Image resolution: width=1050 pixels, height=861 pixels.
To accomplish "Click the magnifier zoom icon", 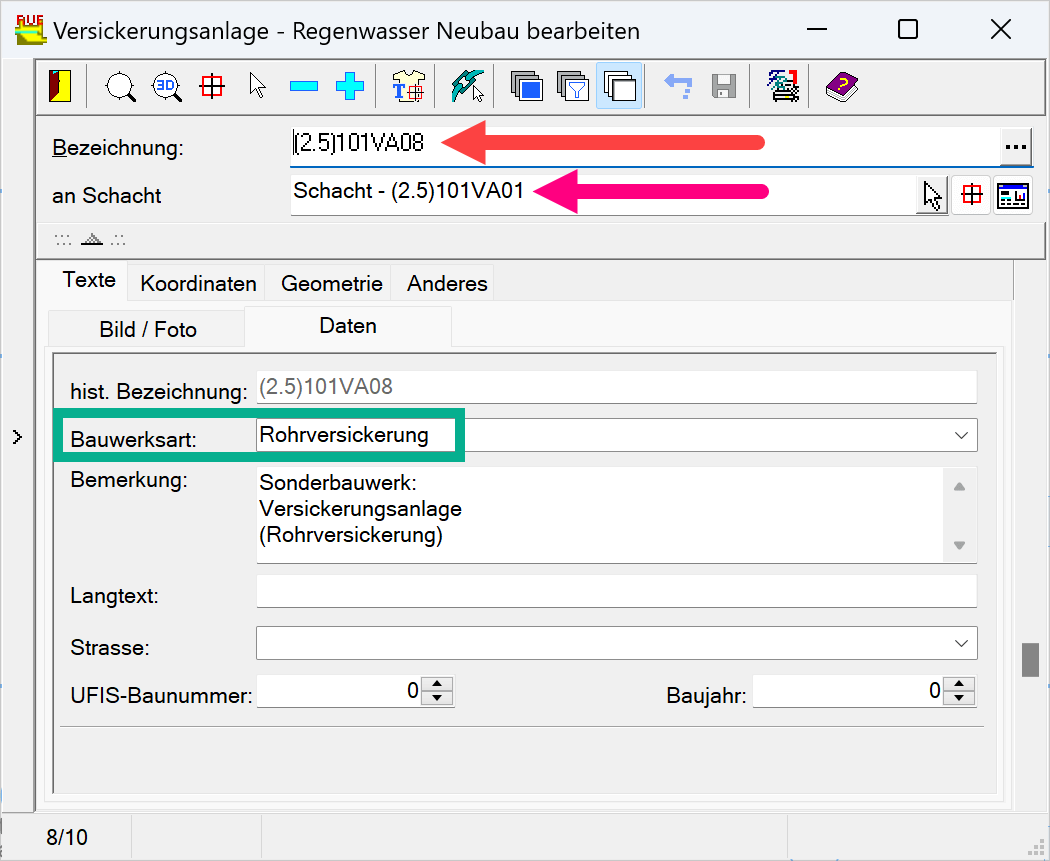I will [x=121, y=87].
